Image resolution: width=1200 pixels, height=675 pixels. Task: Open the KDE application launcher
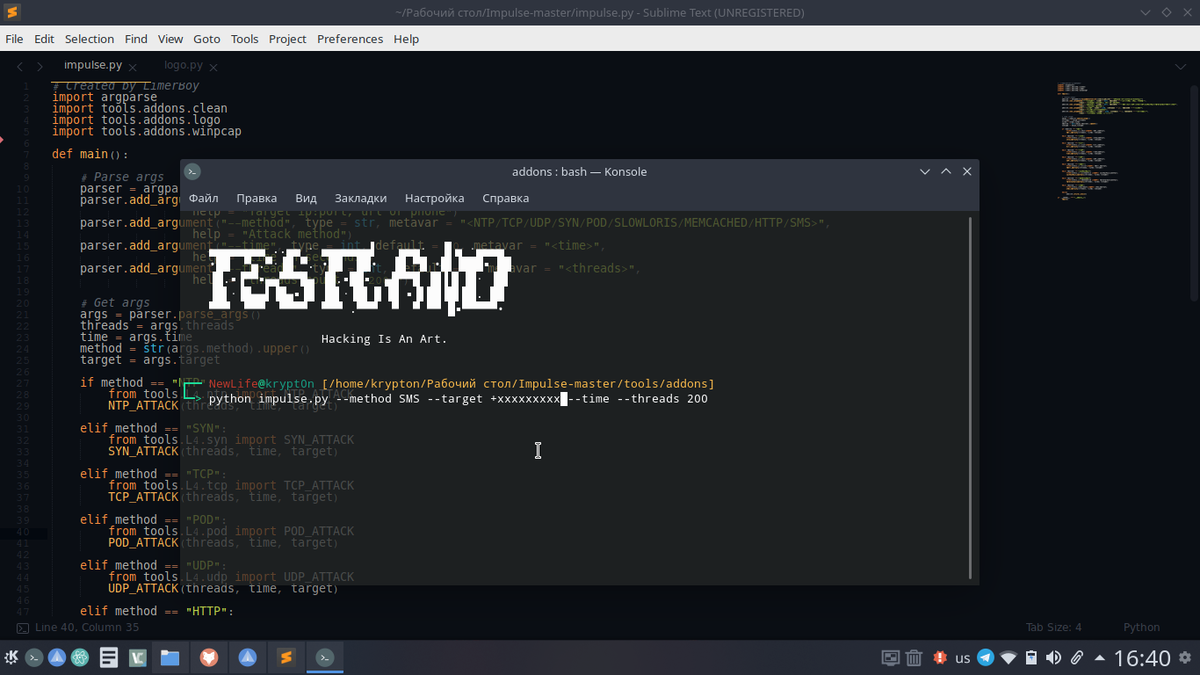[11, 658]
